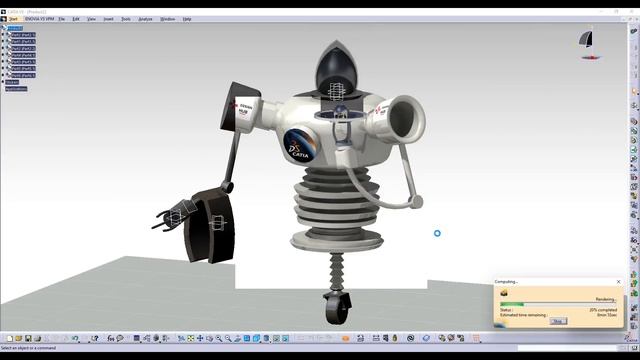Viewport: 640px width, 360px height.
Task: Click the blue plane icon in toolbar
Action: [426, 338]
